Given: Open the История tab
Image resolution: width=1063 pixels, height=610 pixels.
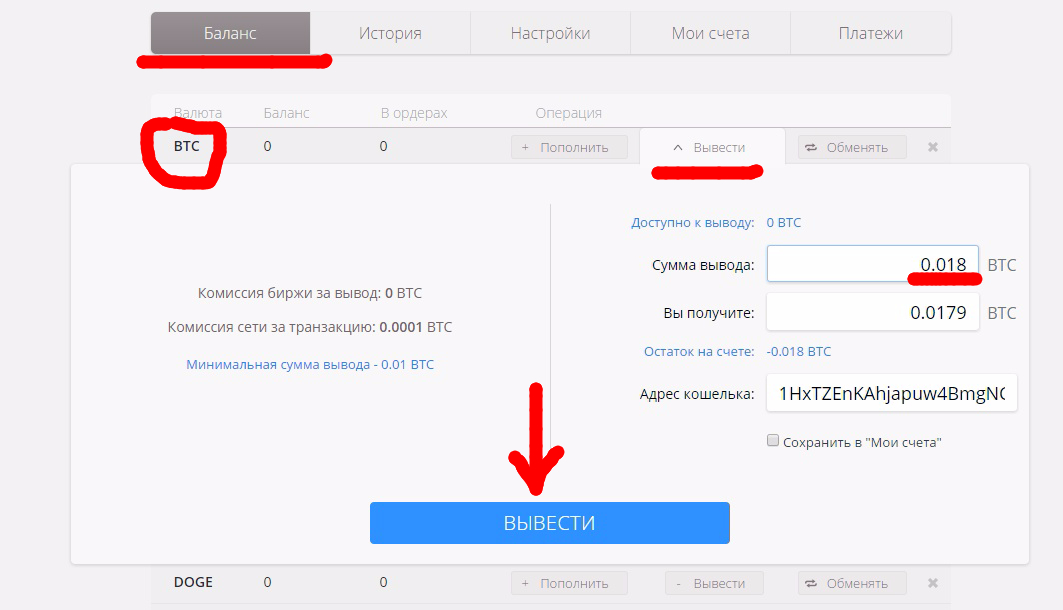Looking at the screenshot, I should pyautogui.click(x=390, y=33).
